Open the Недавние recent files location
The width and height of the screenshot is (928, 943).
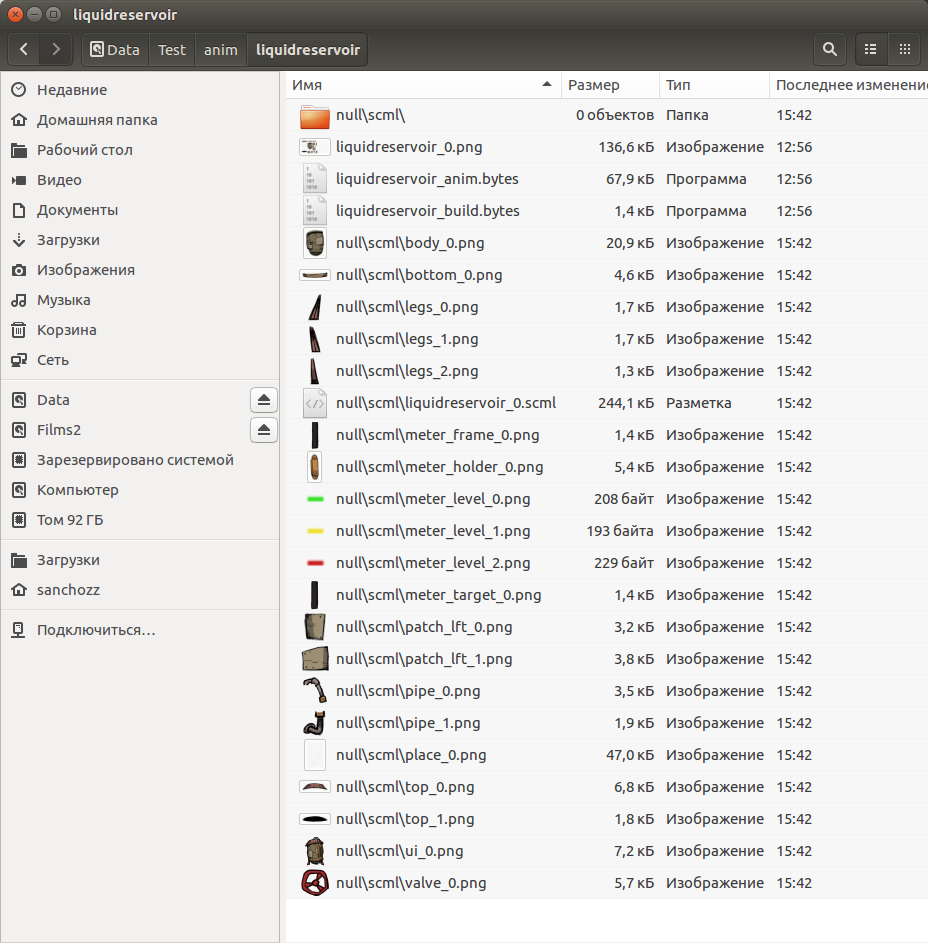pyautogui.click(x=71, y=90)
